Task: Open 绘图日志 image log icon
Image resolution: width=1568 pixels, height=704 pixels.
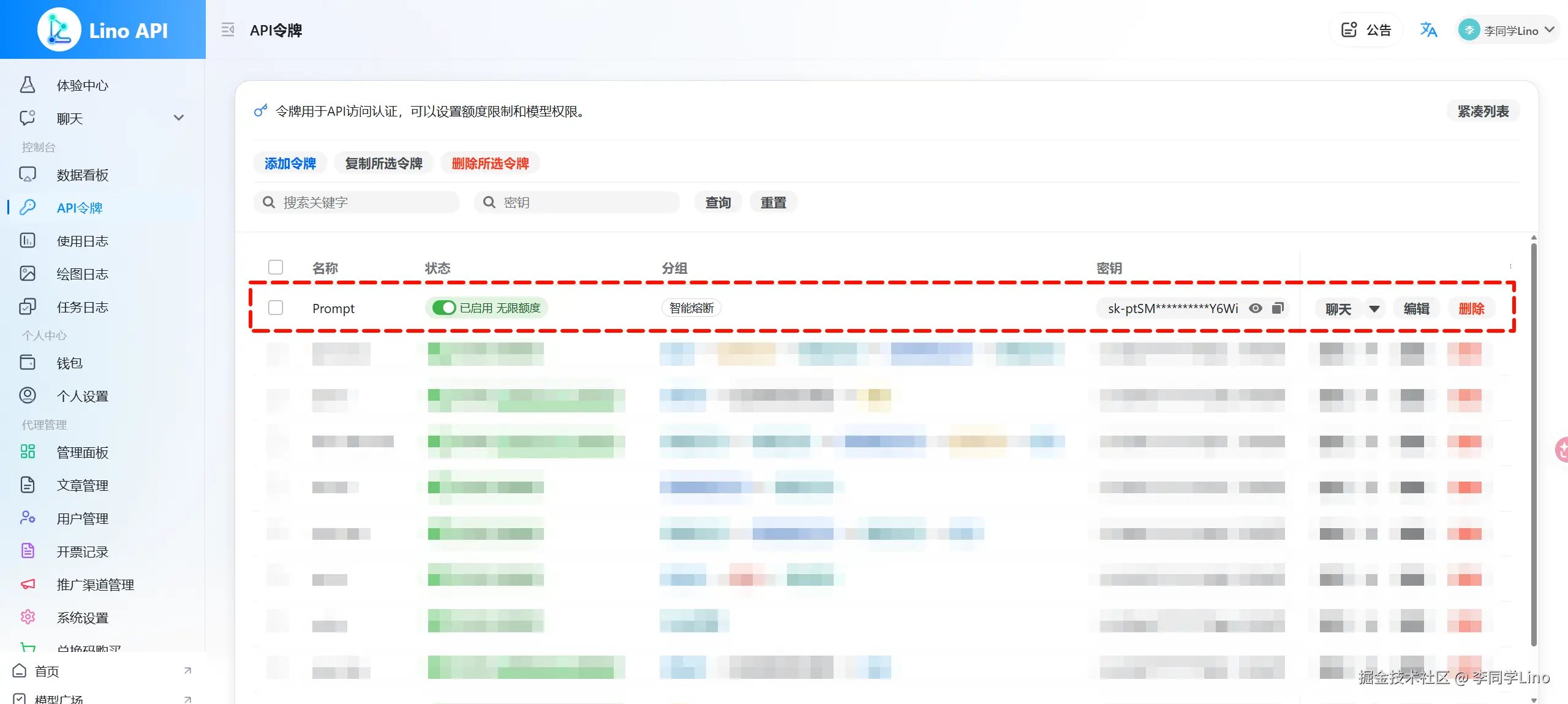Action: tap(28, 274)
